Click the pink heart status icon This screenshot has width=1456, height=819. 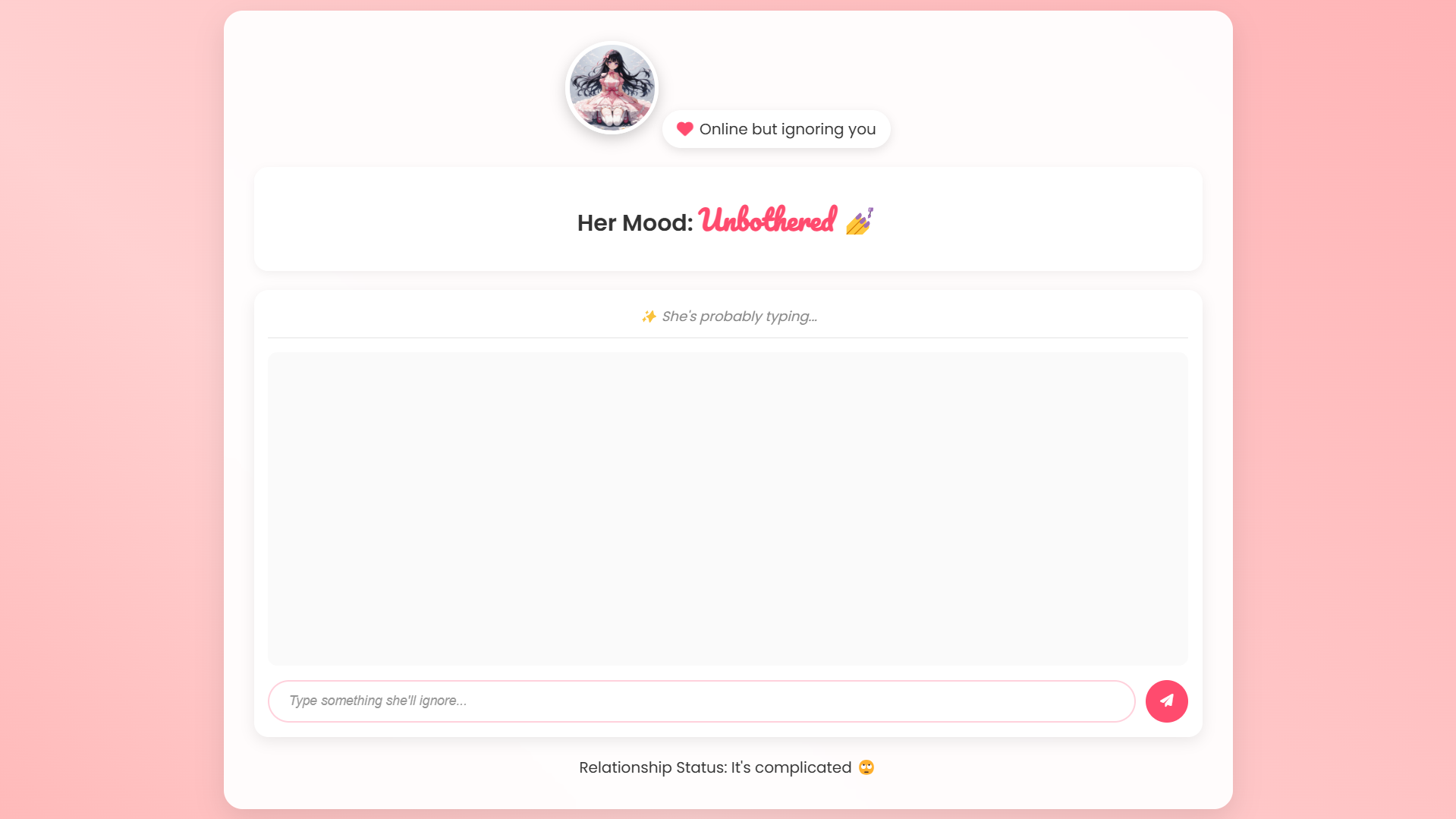(x=684, y=129)
